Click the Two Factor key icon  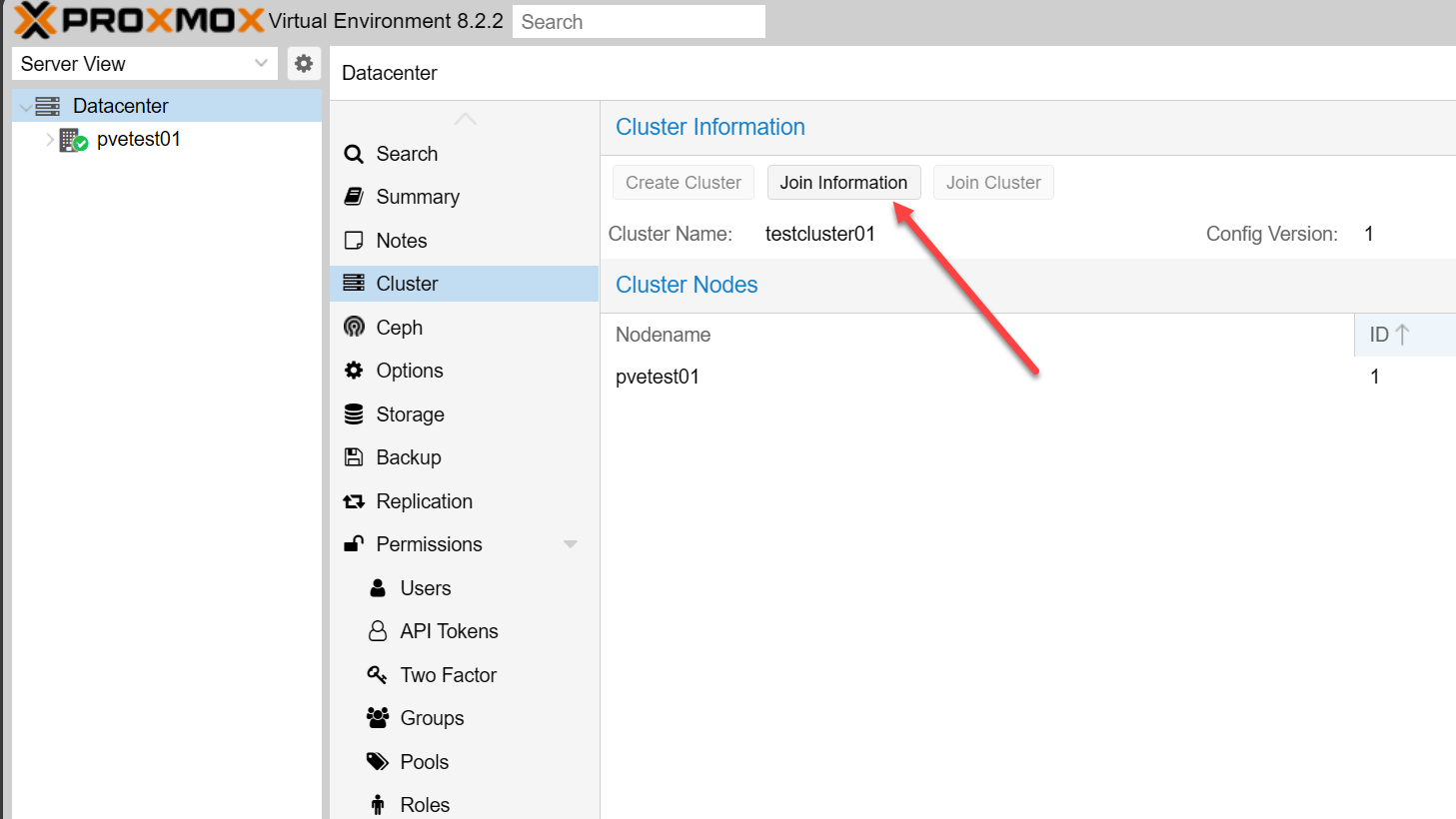click(x=377, y=675)
